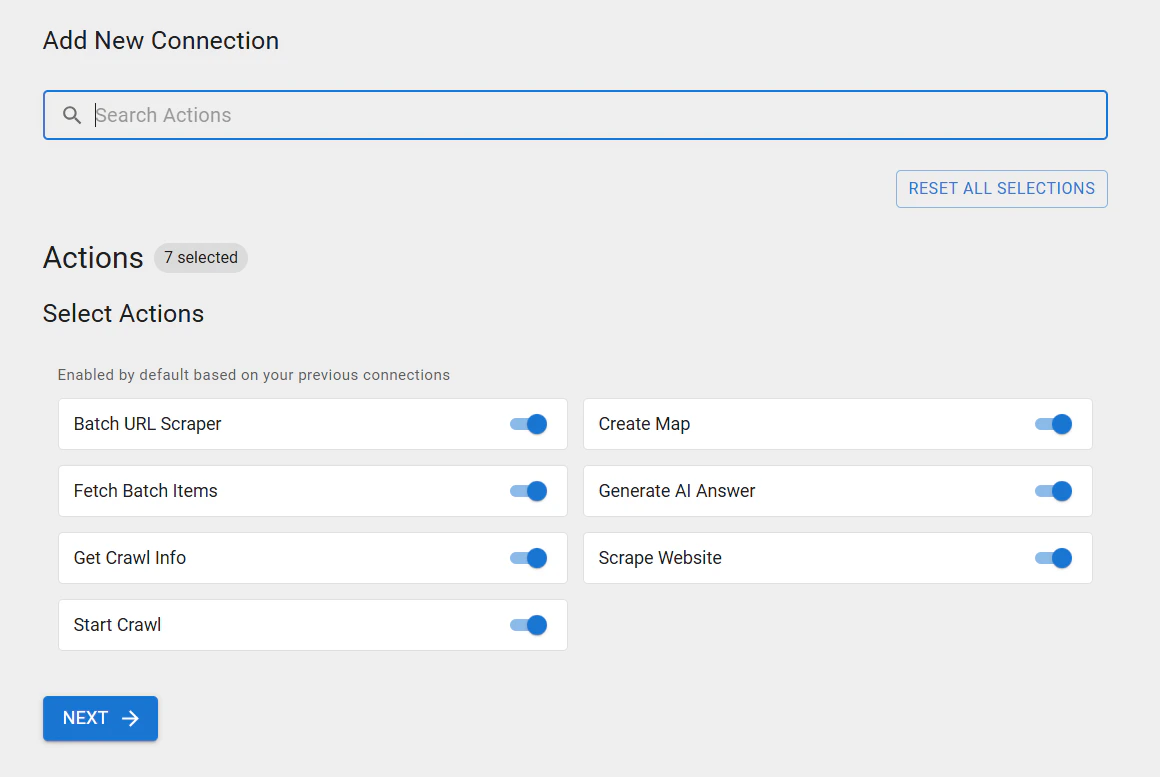Turn off the Start Crawl action
The image size is (1160, 777).
pos(527,625)
